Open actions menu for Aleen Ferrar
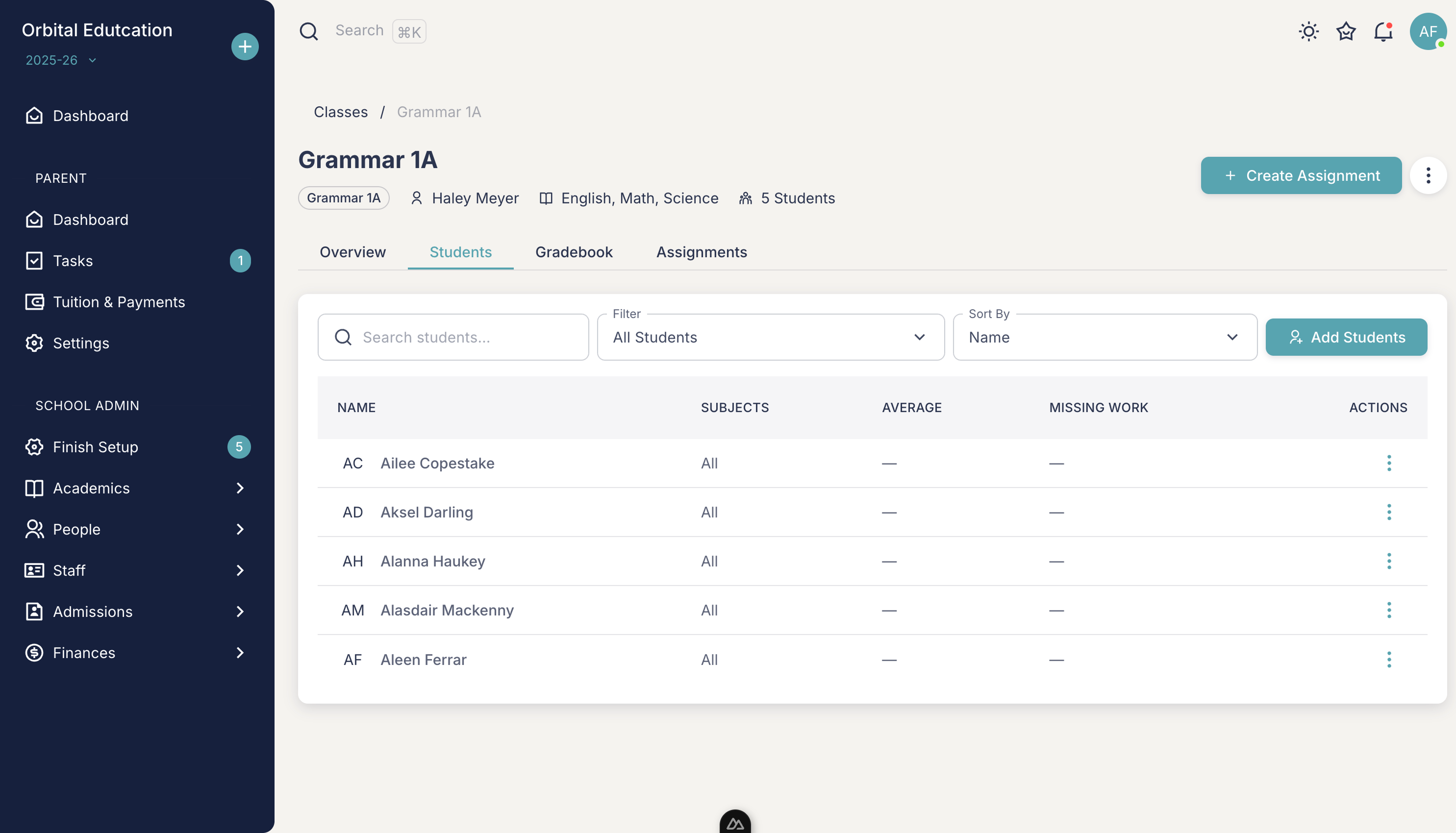The width and height of the screenshot is (1456, 833). [1388, 659]
